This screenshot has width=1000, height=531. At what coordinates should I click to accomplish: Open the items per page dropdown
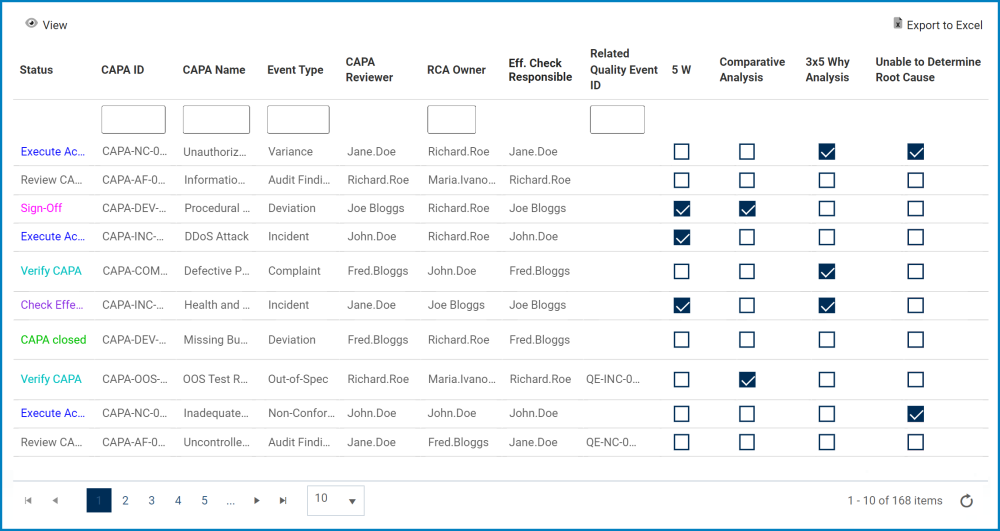tap(335, 500)
